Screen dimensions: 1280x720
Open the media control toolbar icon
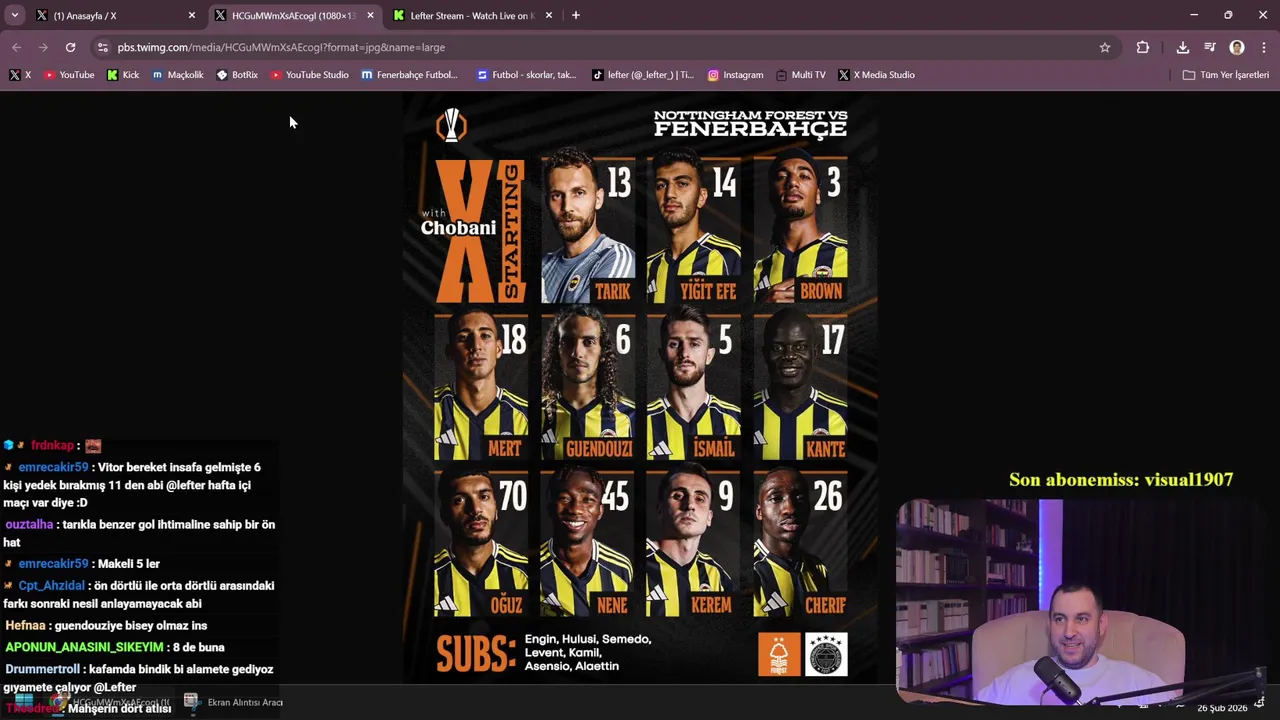pyautogui.click(x=1210, y=47)
